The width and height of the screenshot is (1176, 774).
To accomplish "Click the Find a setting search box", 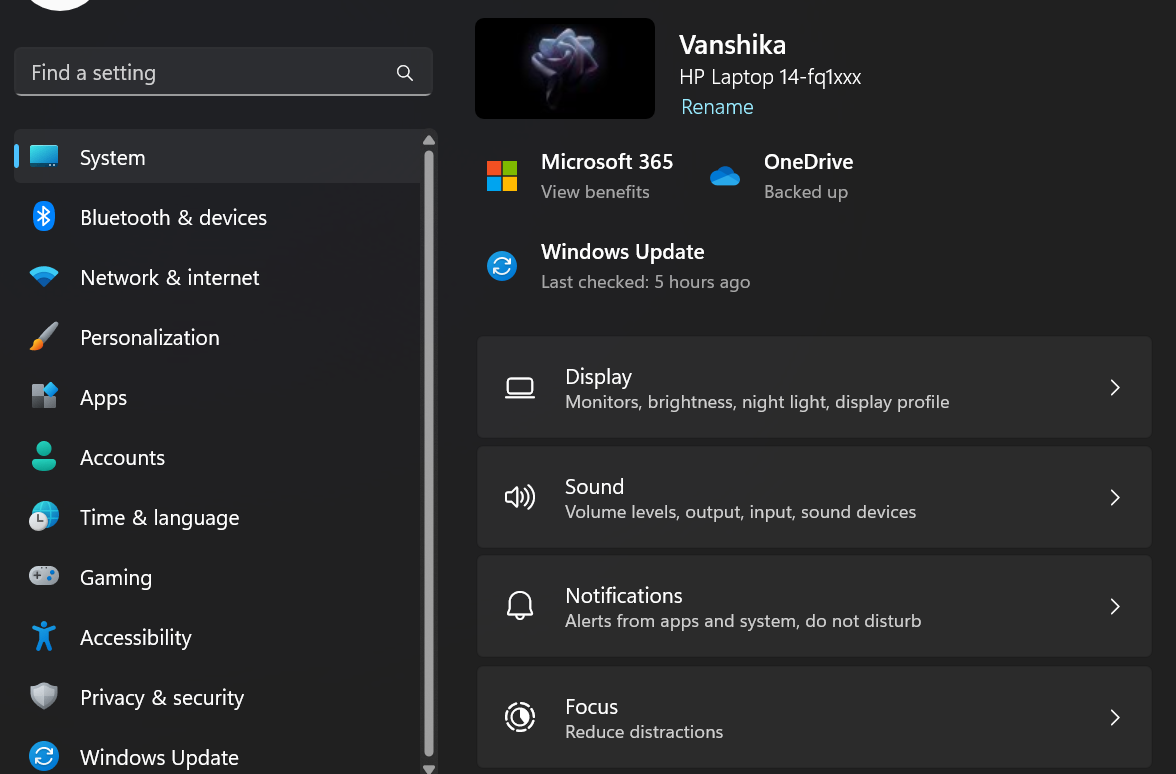I will (x=210, y=73).
